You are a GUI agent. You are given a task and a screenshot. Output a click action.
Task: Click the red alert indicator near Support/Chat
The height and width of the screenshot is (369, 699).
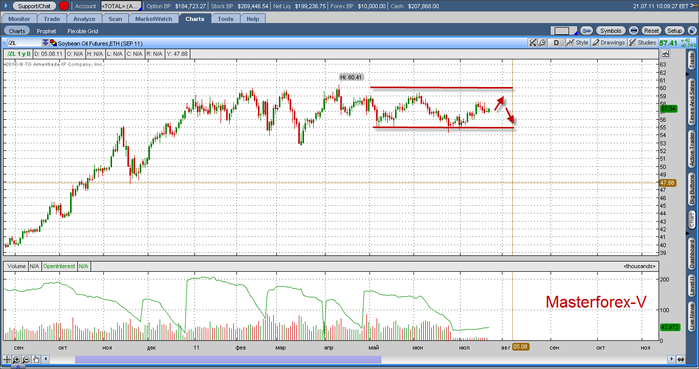click(63, 6)
